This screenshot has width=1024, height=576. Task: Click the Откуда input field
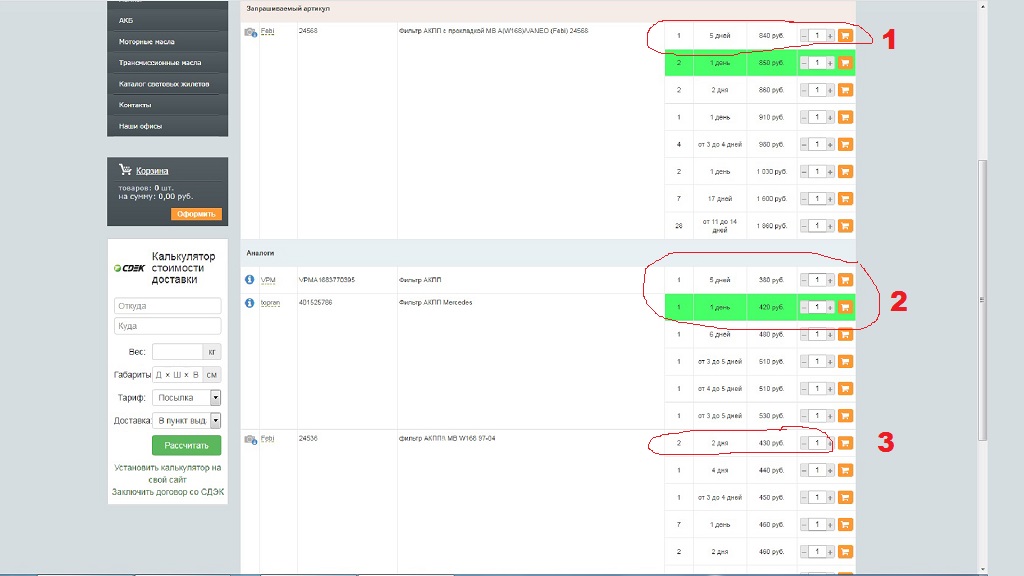[167, 306]
